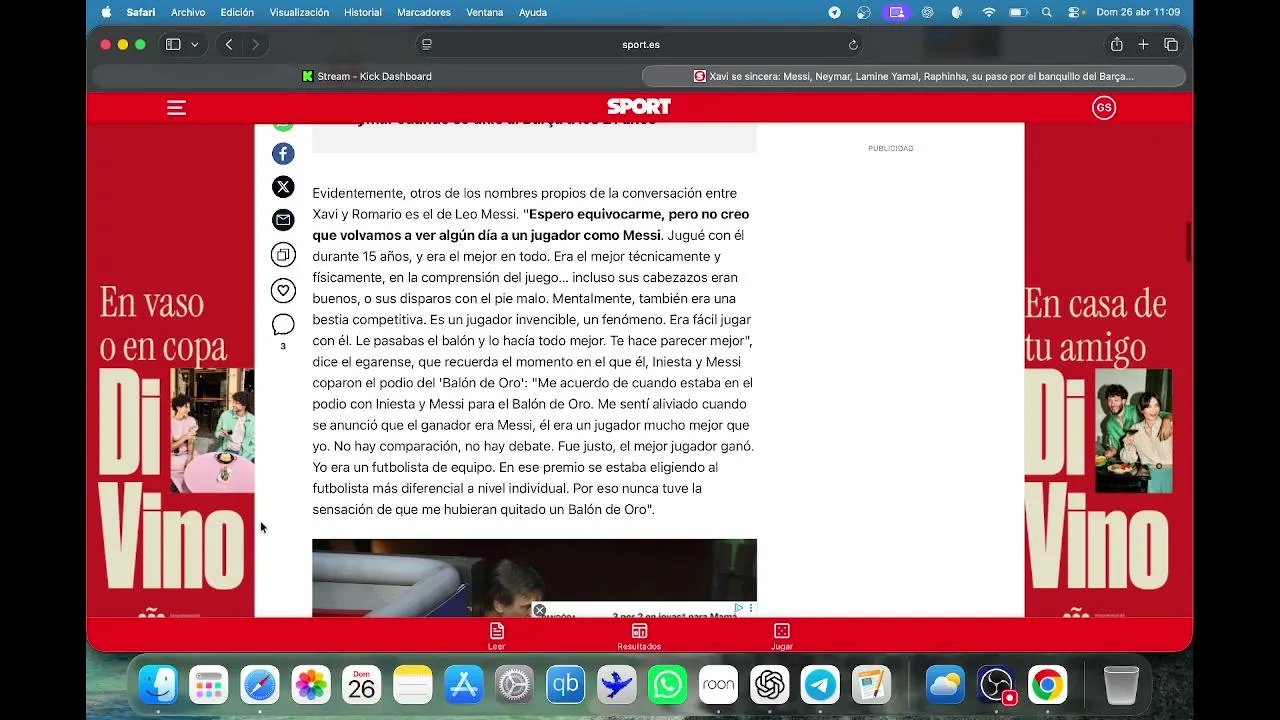
Task: Open Safari Share button
Action: click(x=1116, y=44)
